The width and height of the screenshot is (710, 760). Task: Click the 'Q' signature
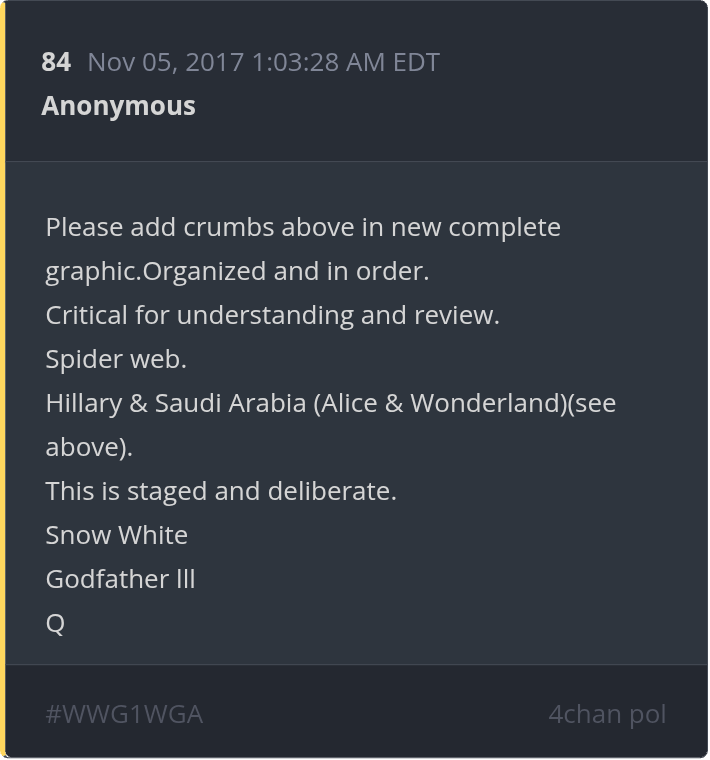(55, 623)
